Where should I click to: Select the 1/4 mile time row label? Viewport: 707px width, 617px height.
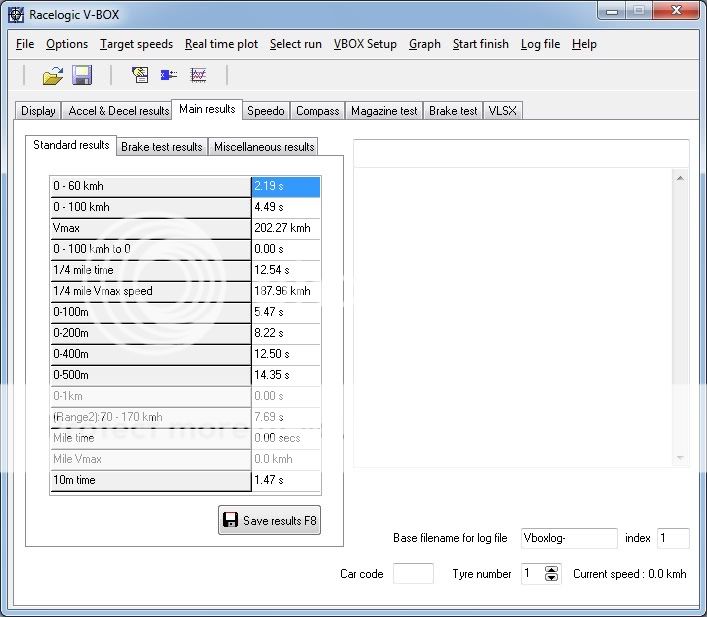point(150,270)
